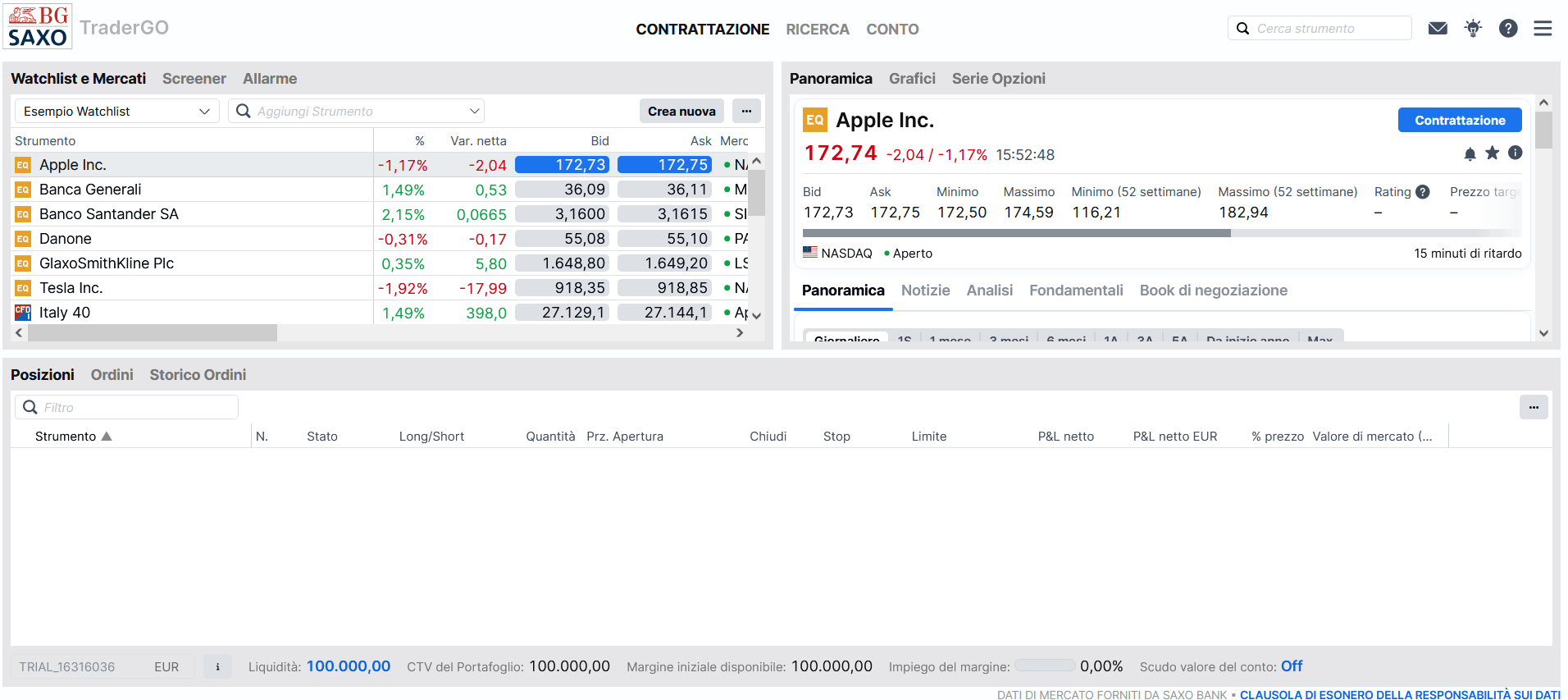Open the messages envelope icon

coord(1438,29)
